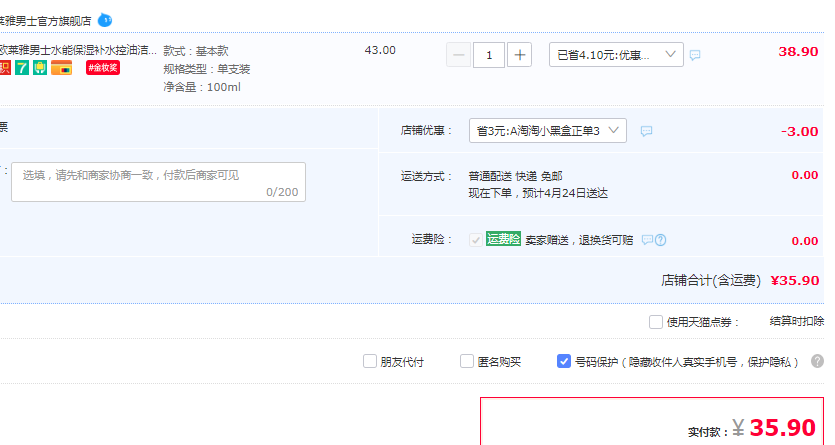This screenshot has width=835, height=445.
Task: Expand the 省3元 store coupon dropdown
Action: [547, 130]
